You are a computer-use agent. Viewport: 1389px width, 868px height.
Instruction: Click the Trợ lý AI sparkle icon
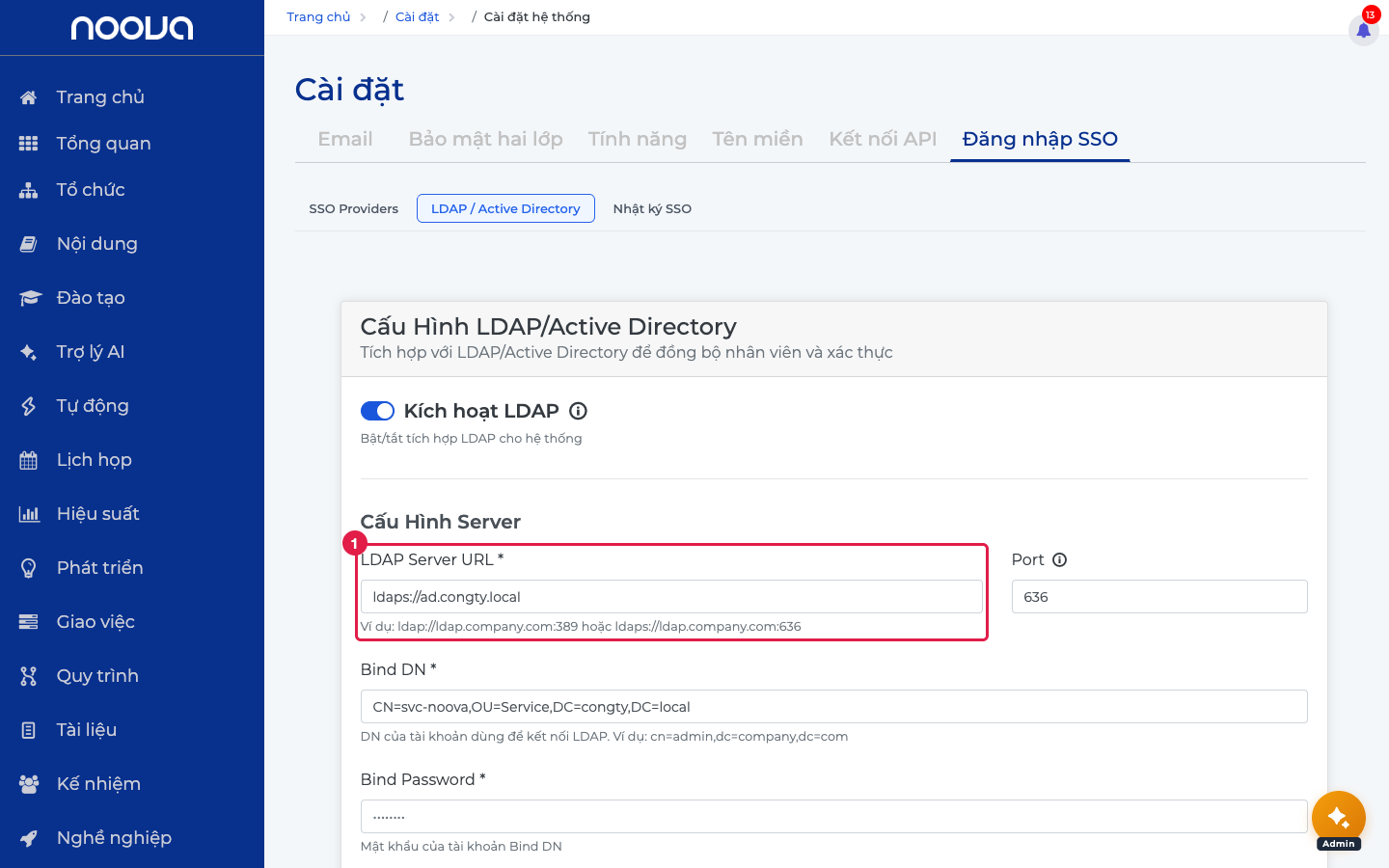[29, 352]
